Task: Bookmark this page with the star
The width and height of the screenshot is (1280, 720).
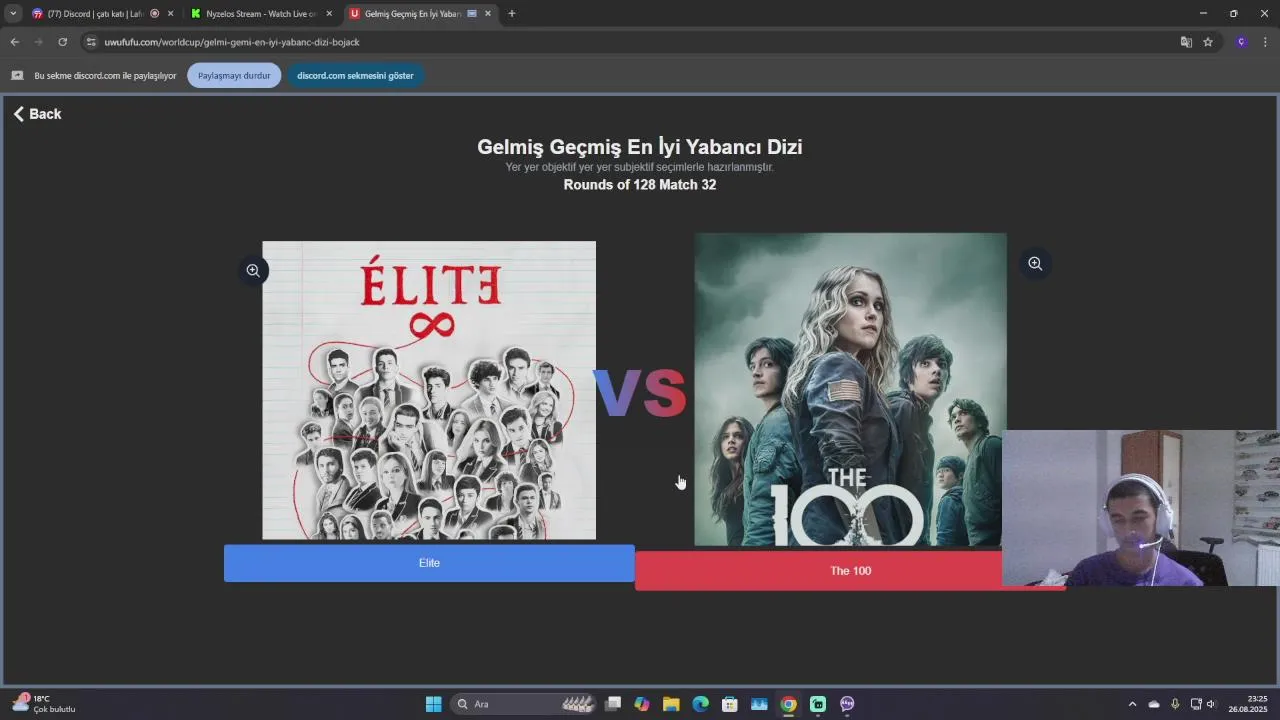Action: (x=1208, y=42)
